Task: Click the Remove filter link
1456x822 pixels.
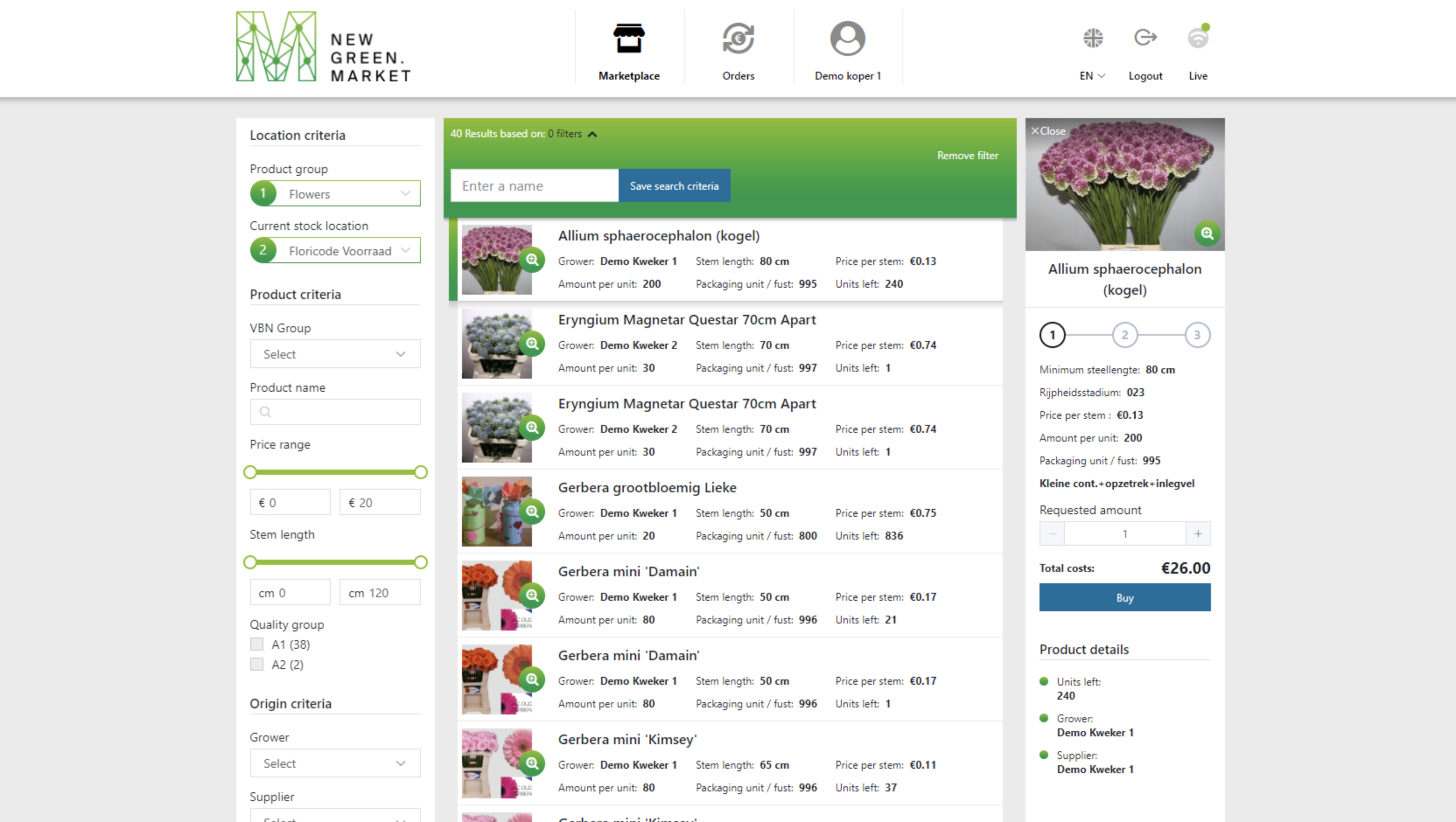Action: point(967,155)
